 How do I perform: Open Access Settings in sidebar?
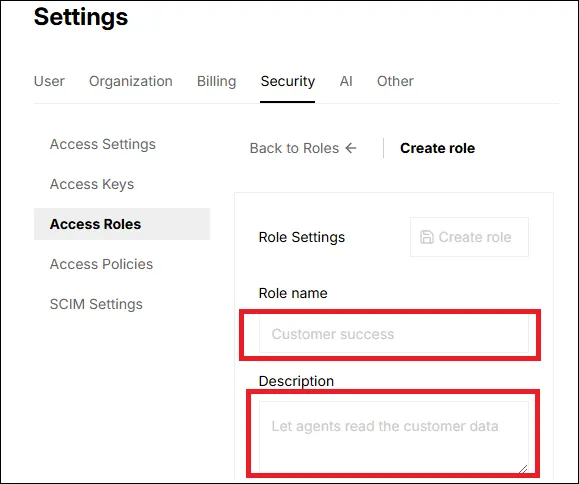103,144
